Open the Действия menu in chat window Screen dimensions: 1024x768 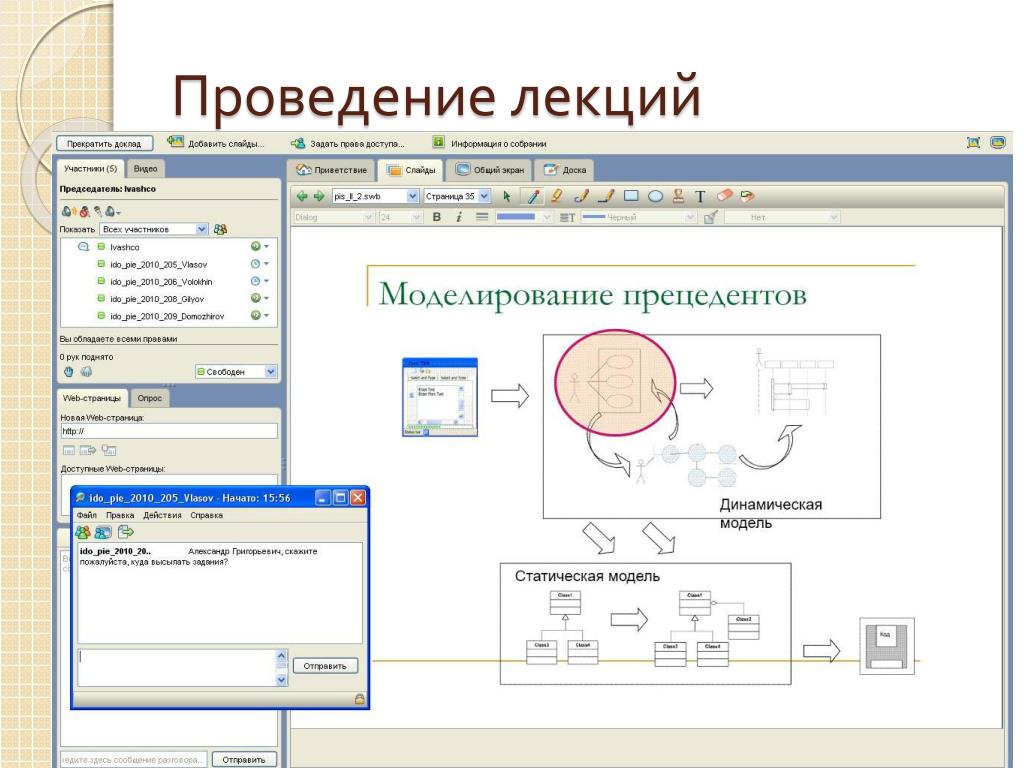click(x=163, y=515)
